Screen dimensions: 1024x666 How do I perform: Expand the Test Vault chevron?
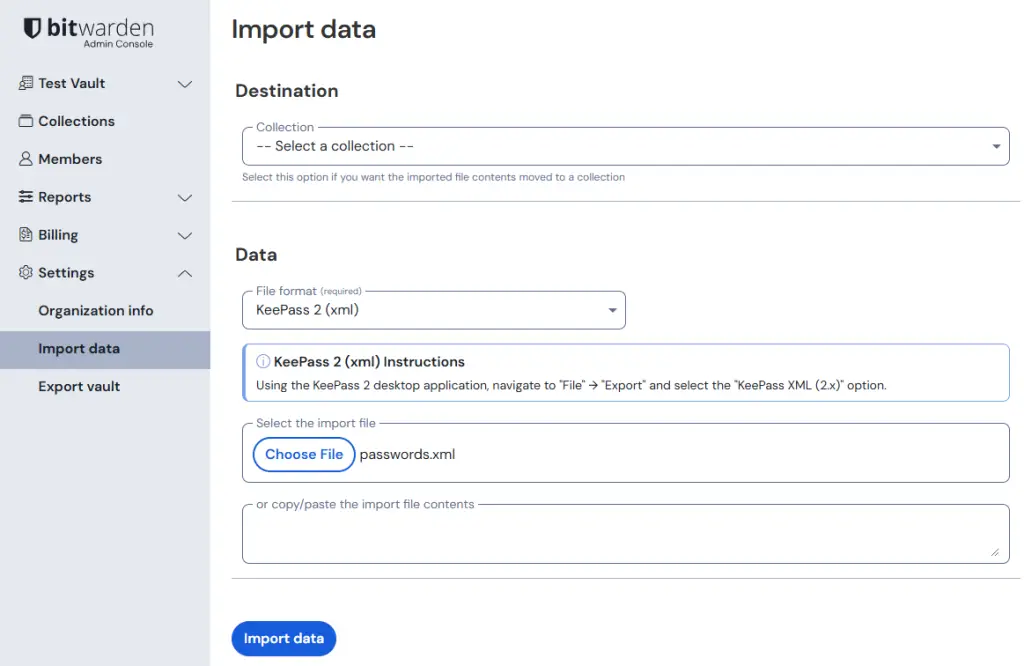point(185,84)
